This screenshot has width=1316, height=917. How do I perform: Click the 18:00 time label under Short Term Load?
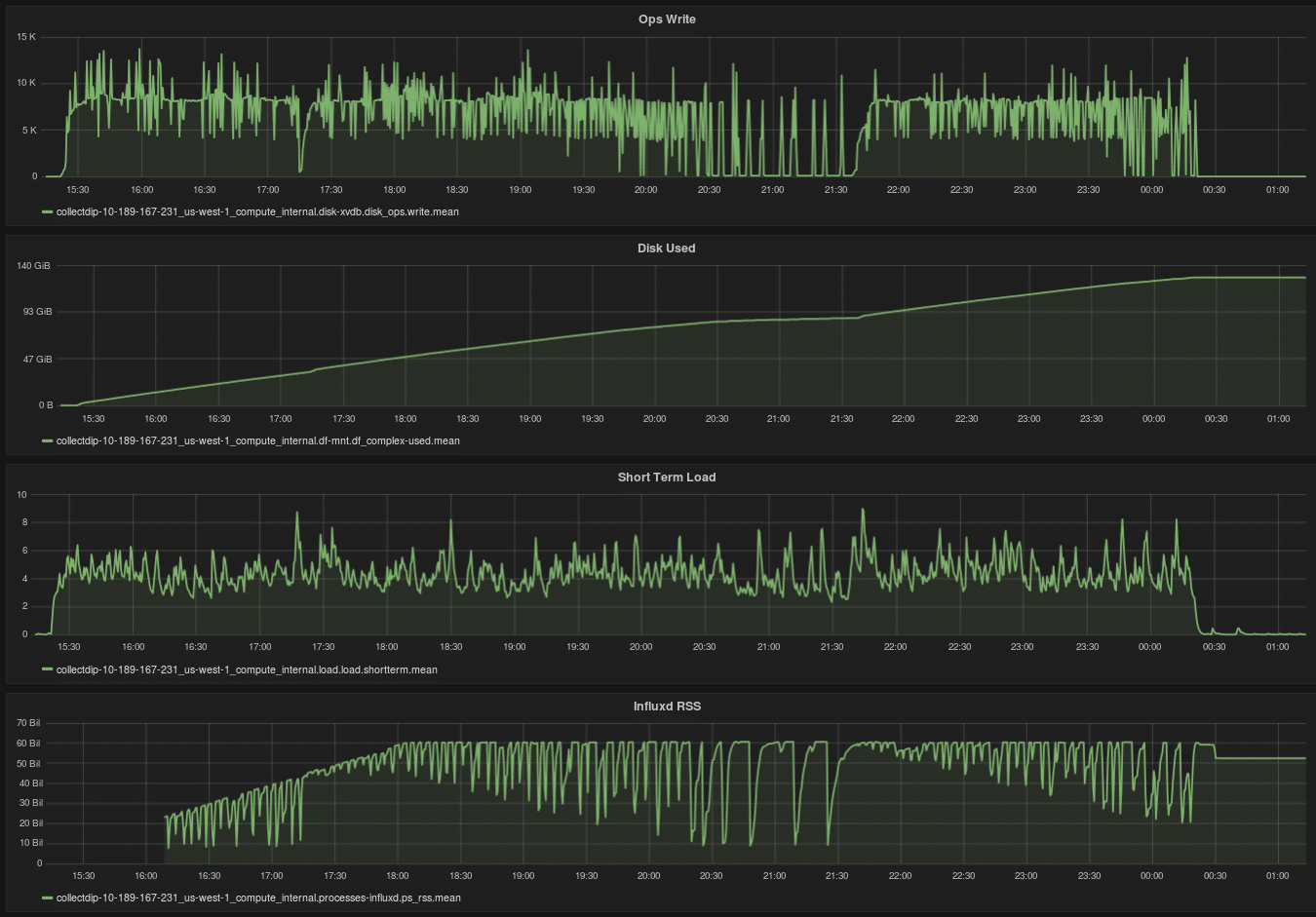click(387, 647)
